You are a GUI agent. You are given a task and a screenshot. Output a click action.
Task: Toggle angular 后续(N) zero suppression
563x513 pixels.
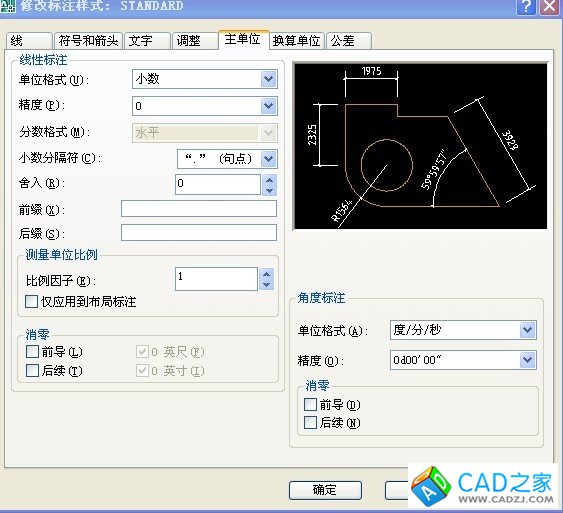point(310,423)
